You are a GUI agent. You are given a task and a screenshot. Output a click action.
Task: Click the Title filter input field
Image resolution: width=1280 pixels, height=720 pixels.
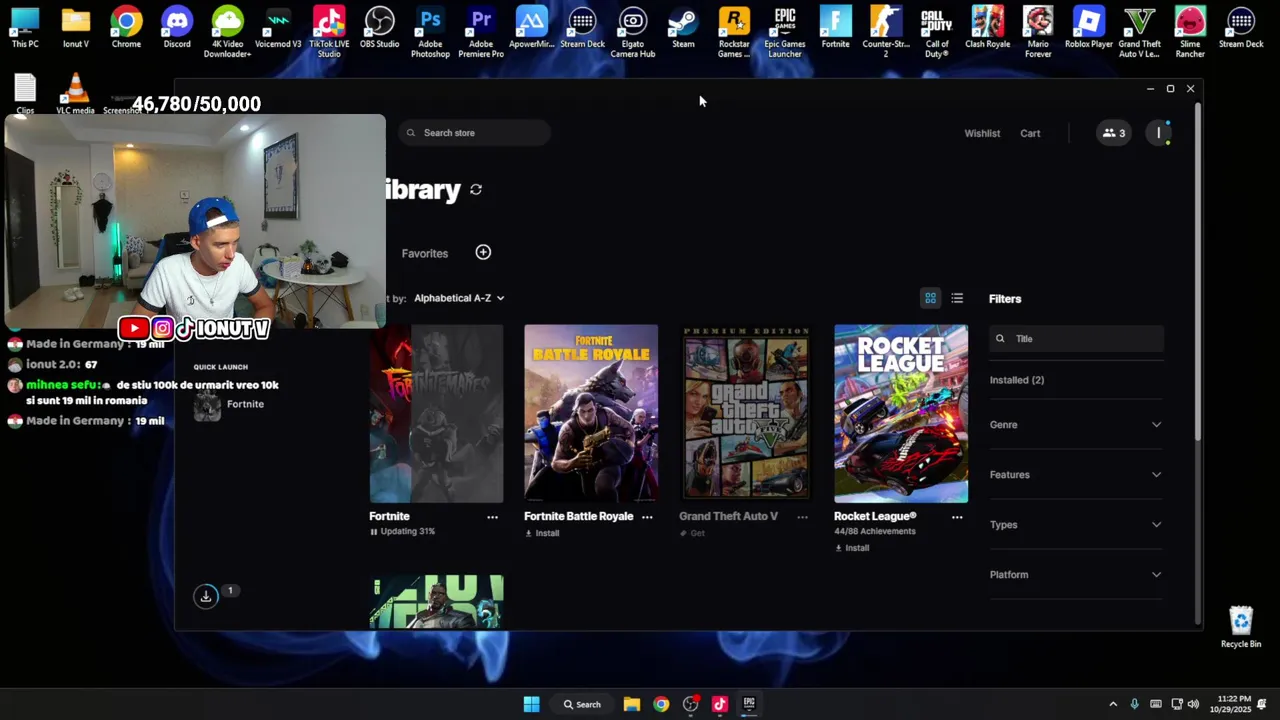pyautogui.click(x=1076, y=338)
